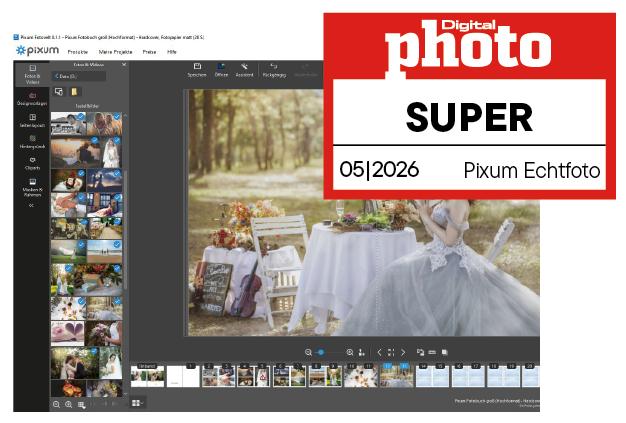Select page spread 4-5 thumbnail
The width and height of the screenshot is (626, 423).
pyautogui.click(x=254, y=376)
